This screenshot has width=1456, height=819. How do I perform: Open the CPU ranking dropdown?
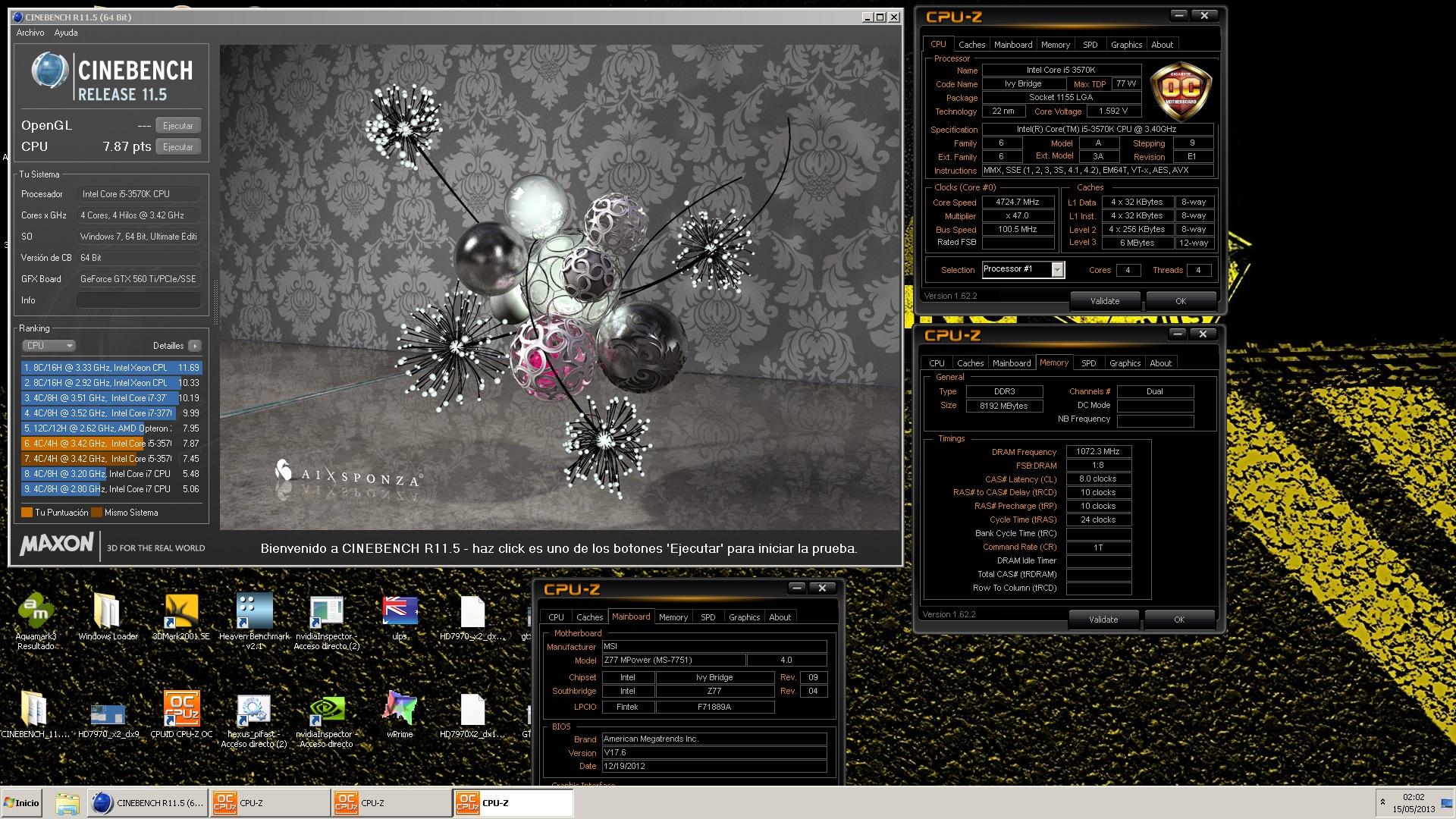49,346
